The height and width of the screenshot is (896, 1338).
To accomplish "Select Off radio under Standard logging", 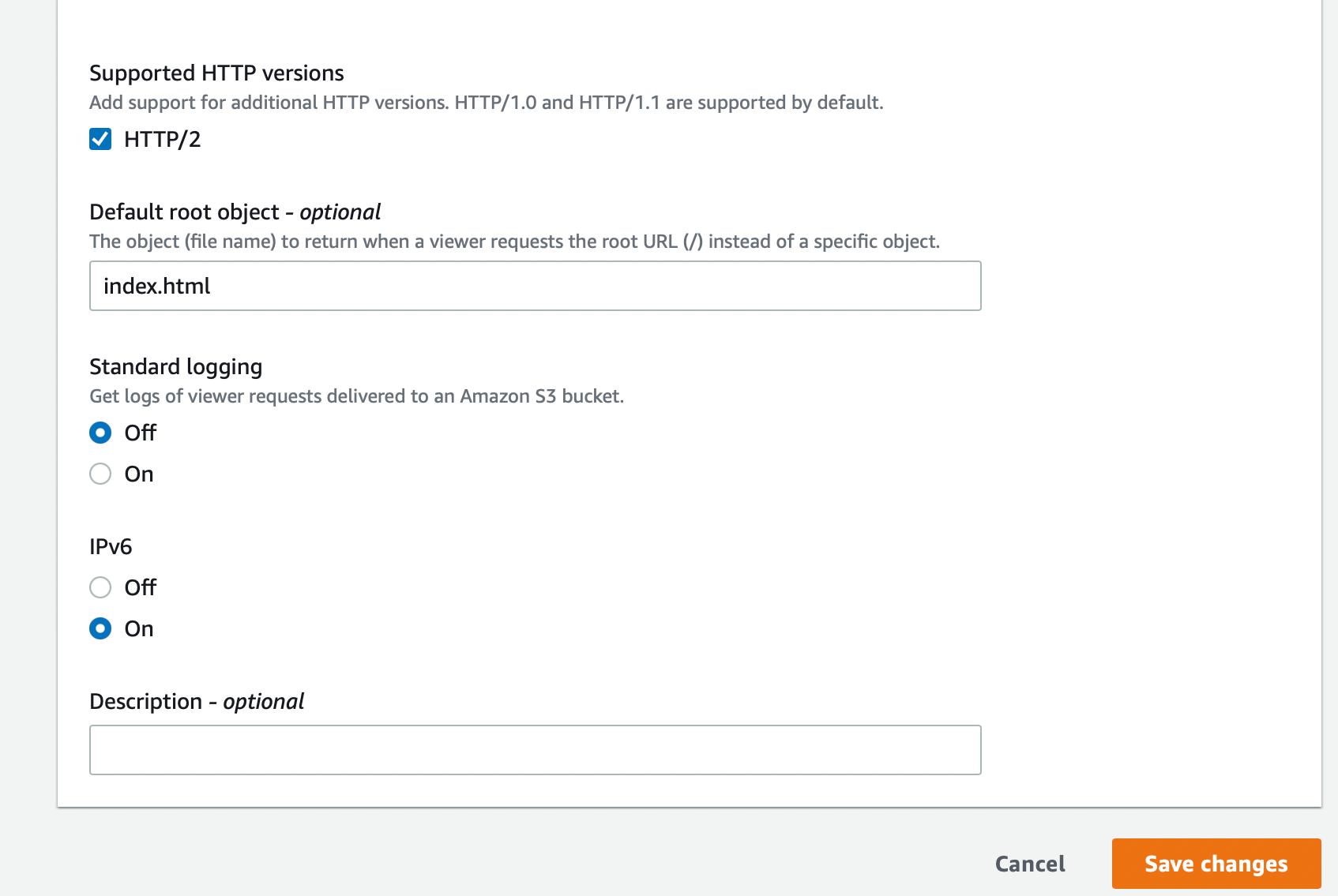I will [100, 433].
